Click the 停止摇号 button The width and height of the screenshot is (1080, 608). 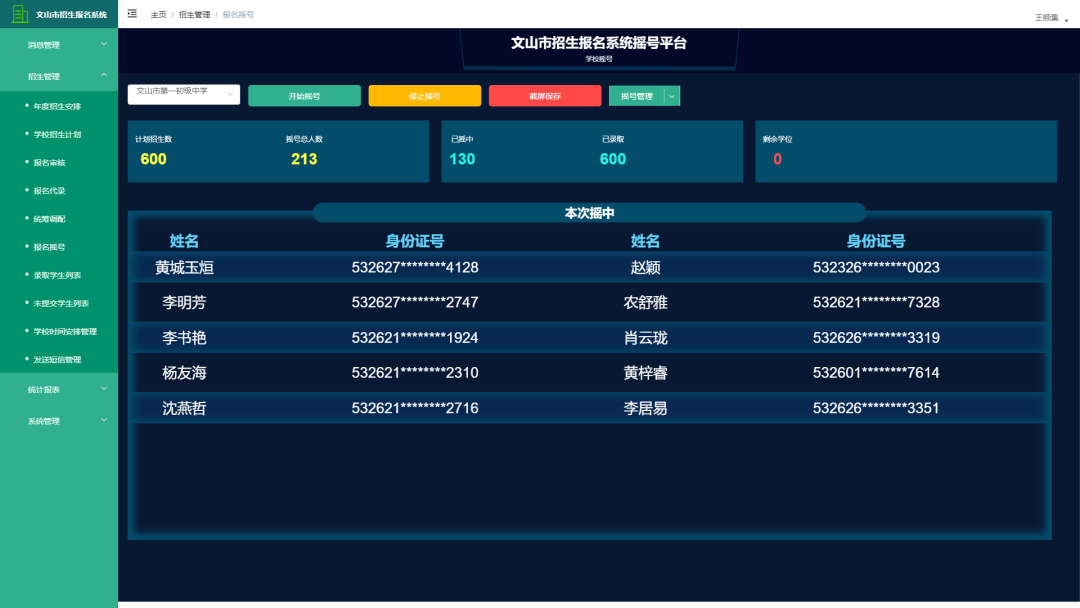click(x=424, y=95)
